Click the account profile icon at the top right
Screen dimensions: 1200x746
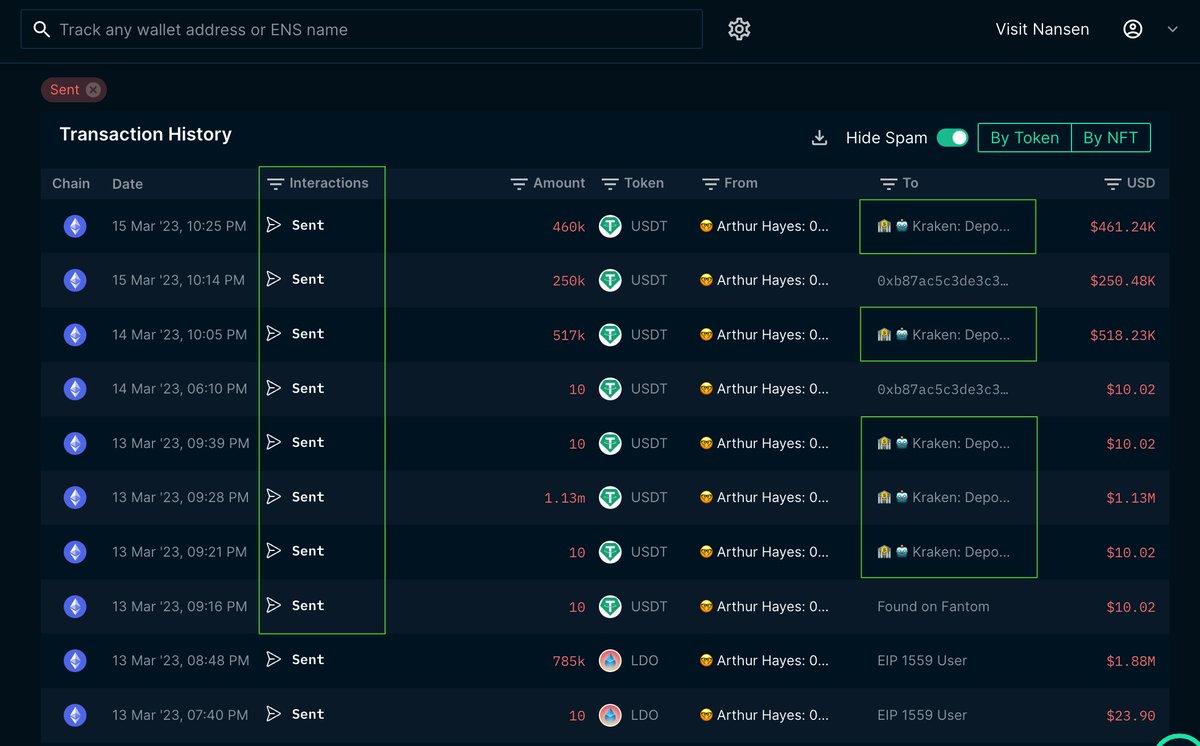tap(1132, 28)
